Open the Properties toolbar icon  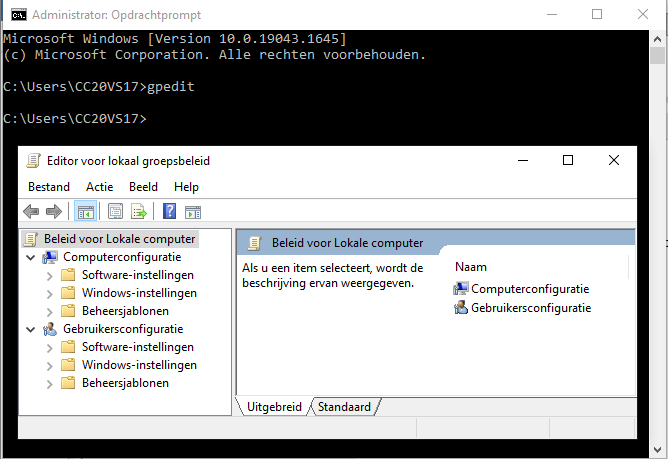115,211
